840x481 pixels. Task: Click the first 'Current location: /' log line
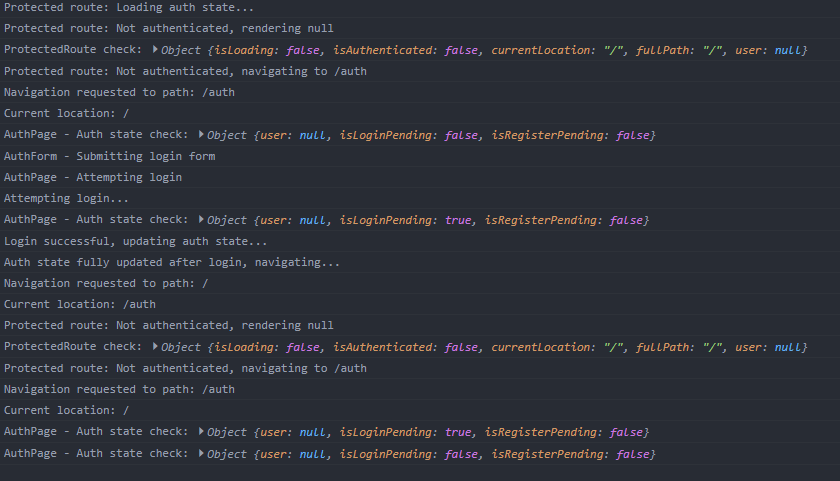point(67,113)
